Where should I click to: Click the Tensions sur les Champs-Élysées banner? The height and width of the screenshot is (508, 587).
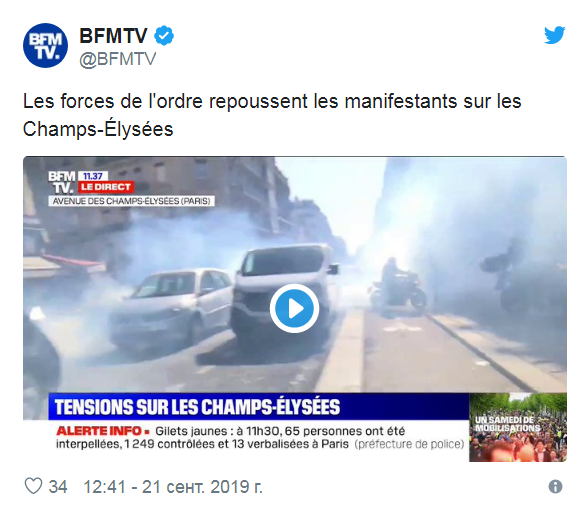point(259,407)
